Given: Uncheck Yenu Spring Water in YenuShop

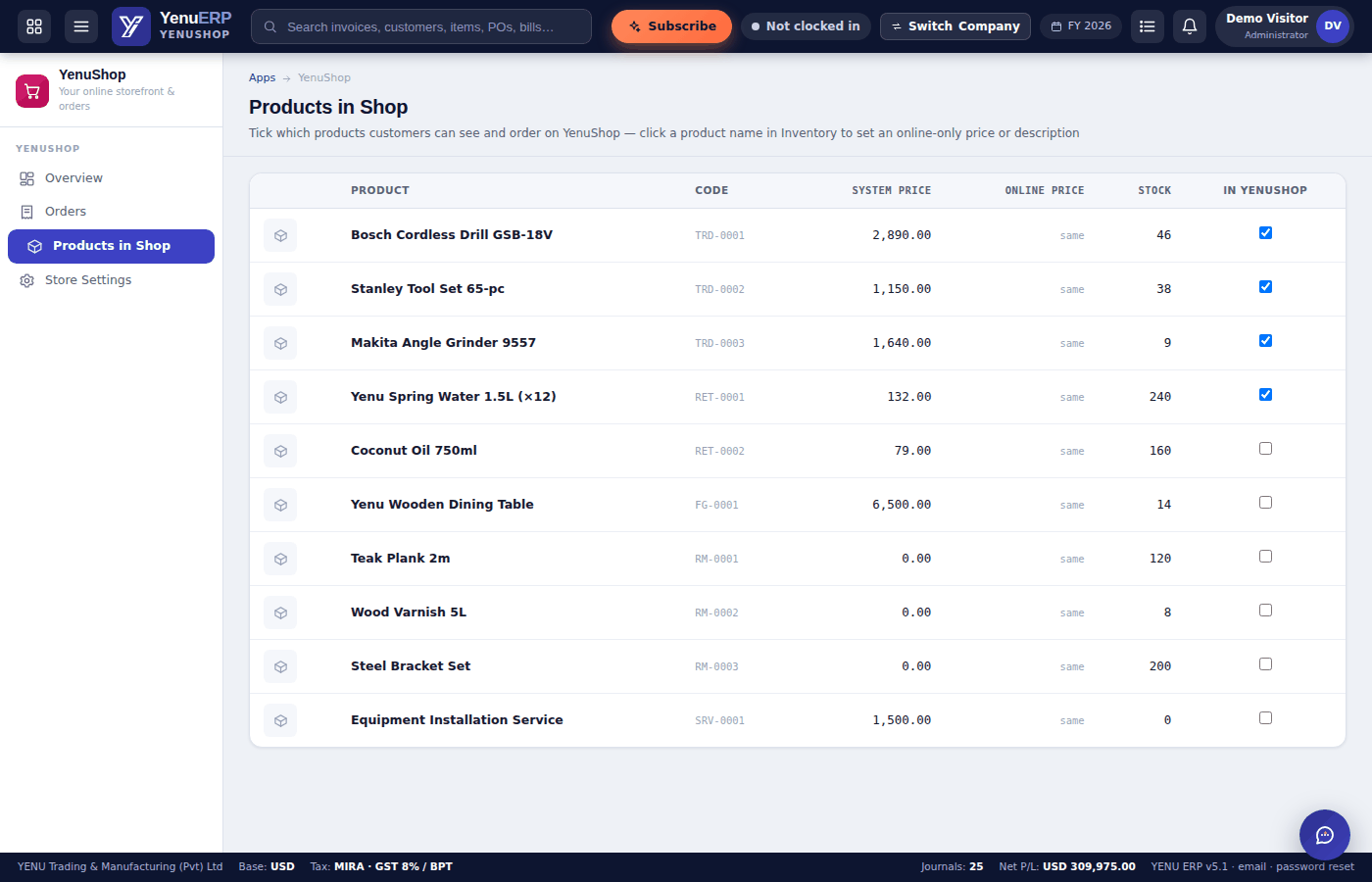Looking at the screenshot, I should point(1265,395).
